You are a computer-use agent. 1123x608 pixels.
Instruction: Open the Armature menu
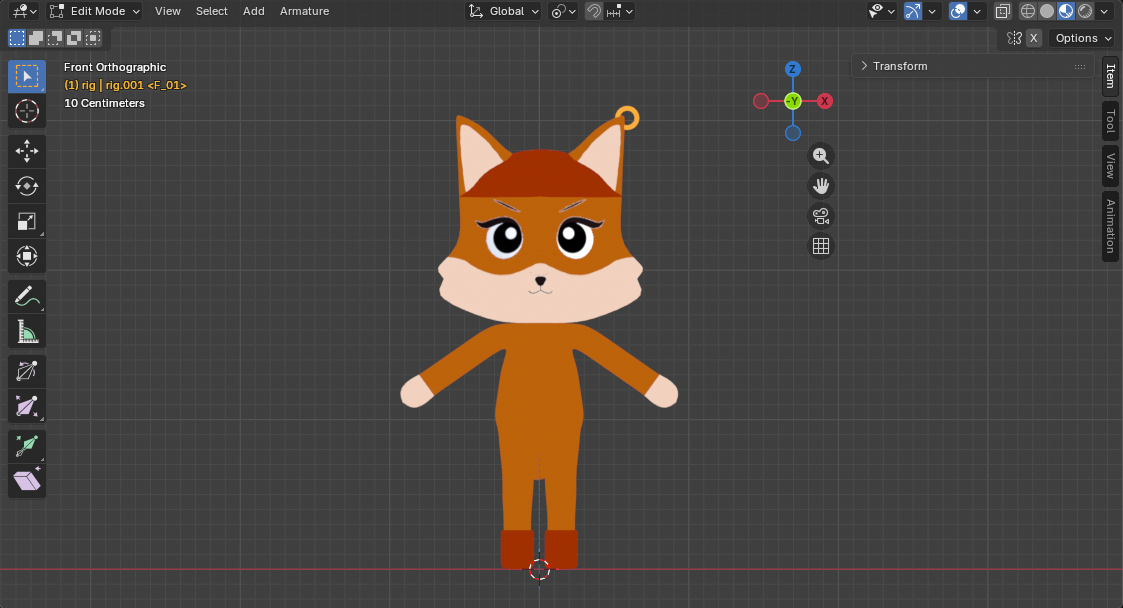click(x=304, y=11)
